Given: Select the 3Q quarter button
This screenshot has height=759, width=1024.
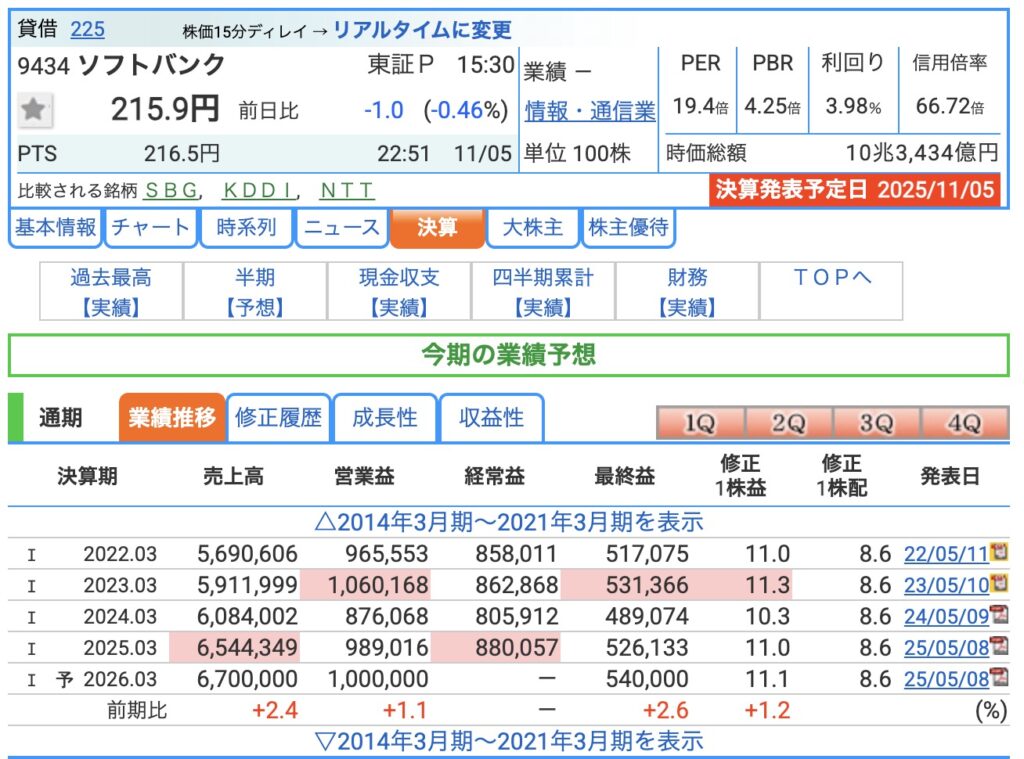Looking at the screenshot, I should tap(876, 423).
